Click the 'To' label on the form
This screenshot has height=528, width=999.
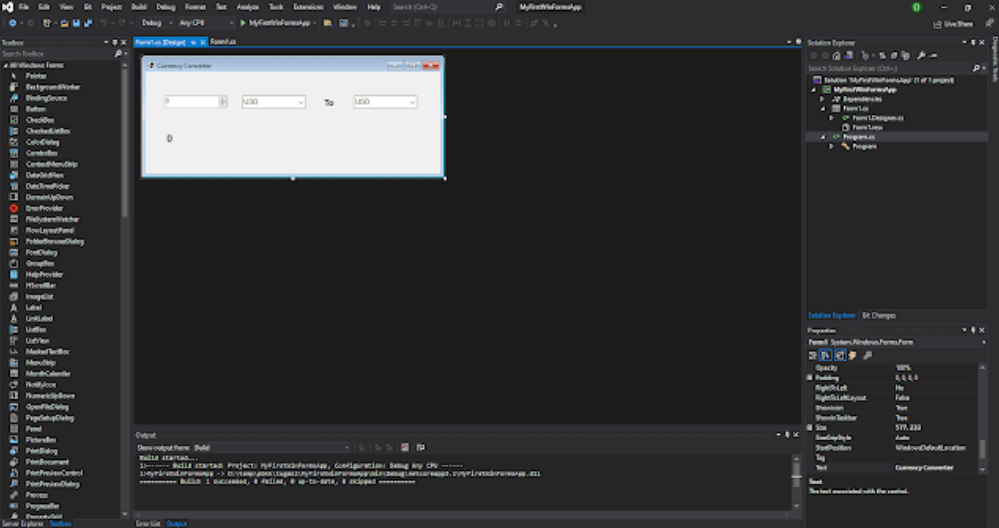pyautogui.click(x=329, y=103)
